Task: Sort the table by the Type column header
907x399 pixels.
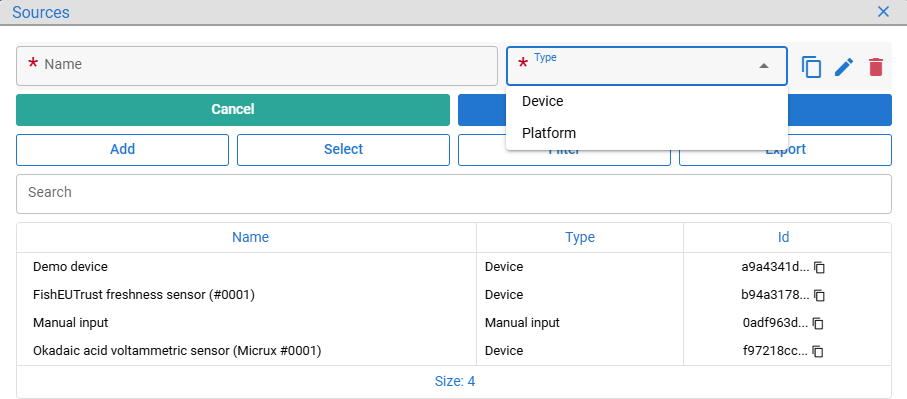Action: (x=580, y=237)
